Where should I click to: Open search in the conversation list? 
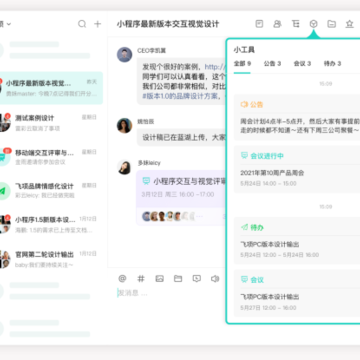[x=82, y=24]
